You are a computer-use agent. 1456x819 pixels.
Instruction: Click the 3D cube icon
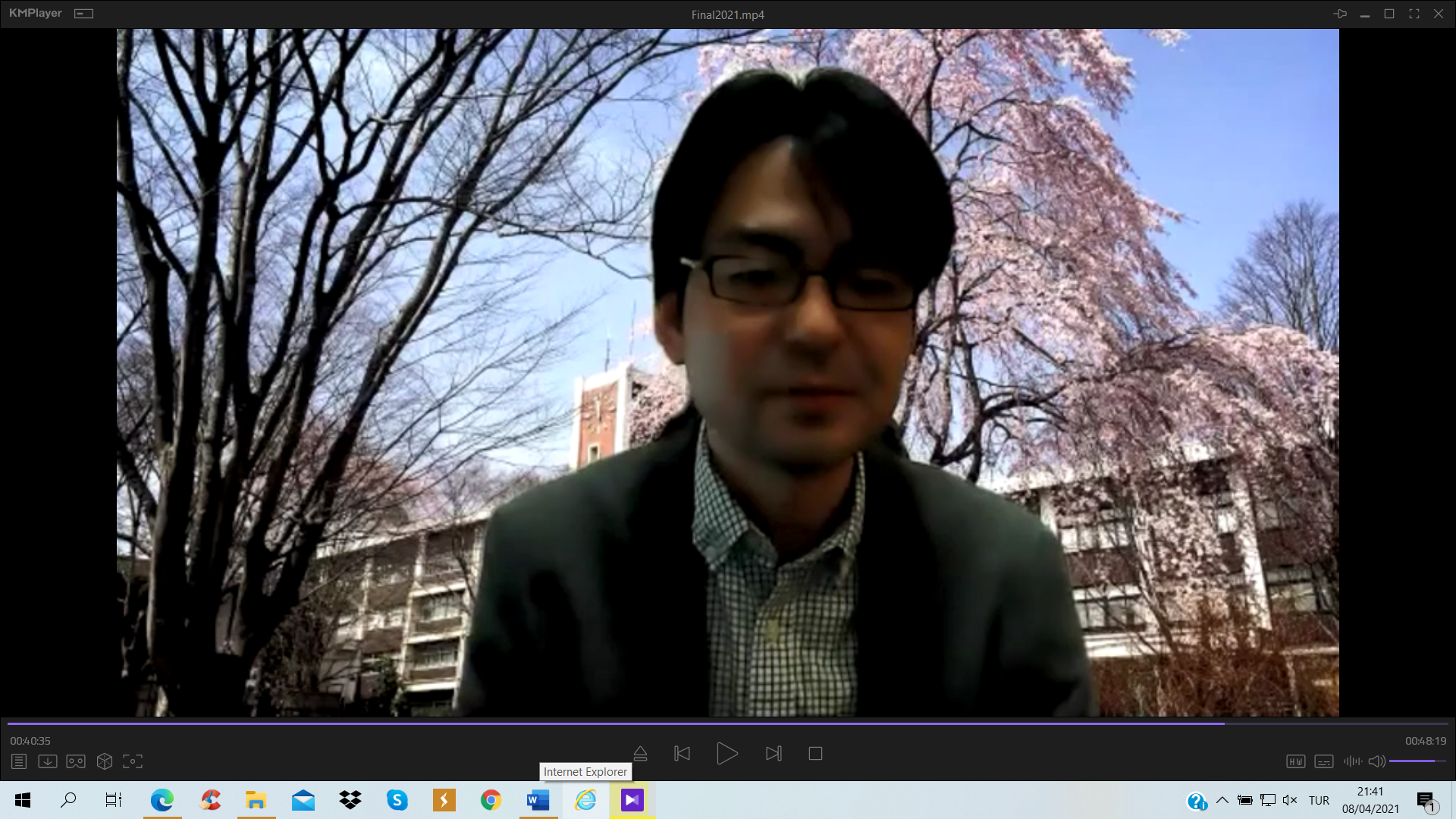[105, 761]
